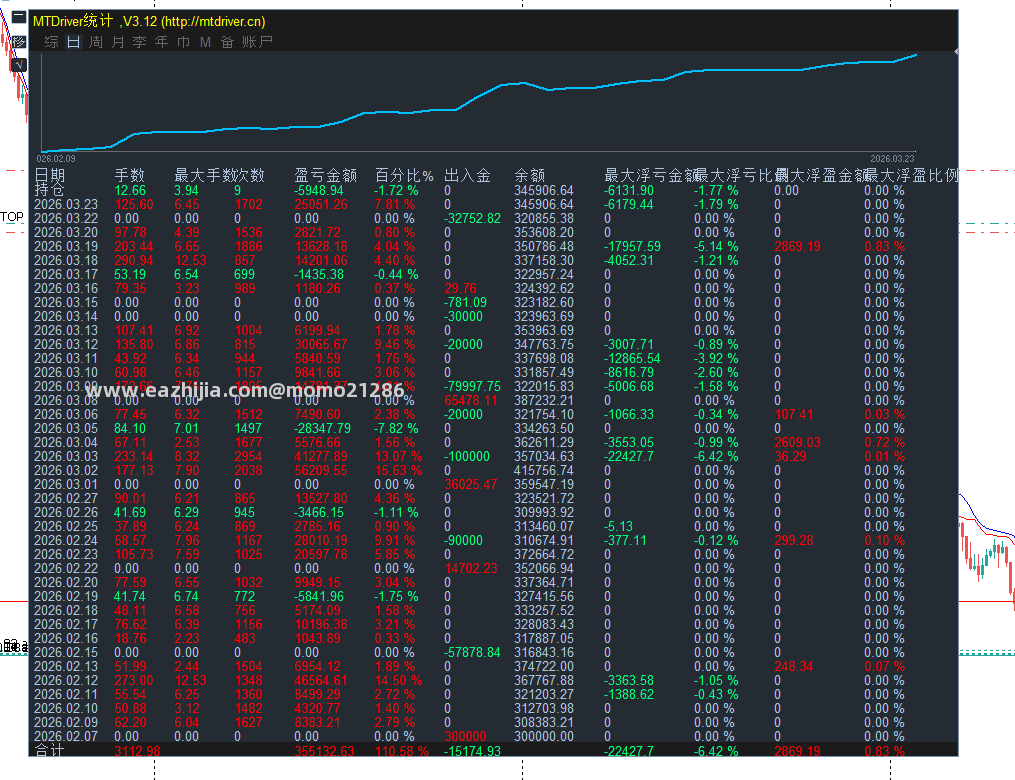Click the total deposits value -15174.93
1015x780 pixels.
(x=473, y=751)
